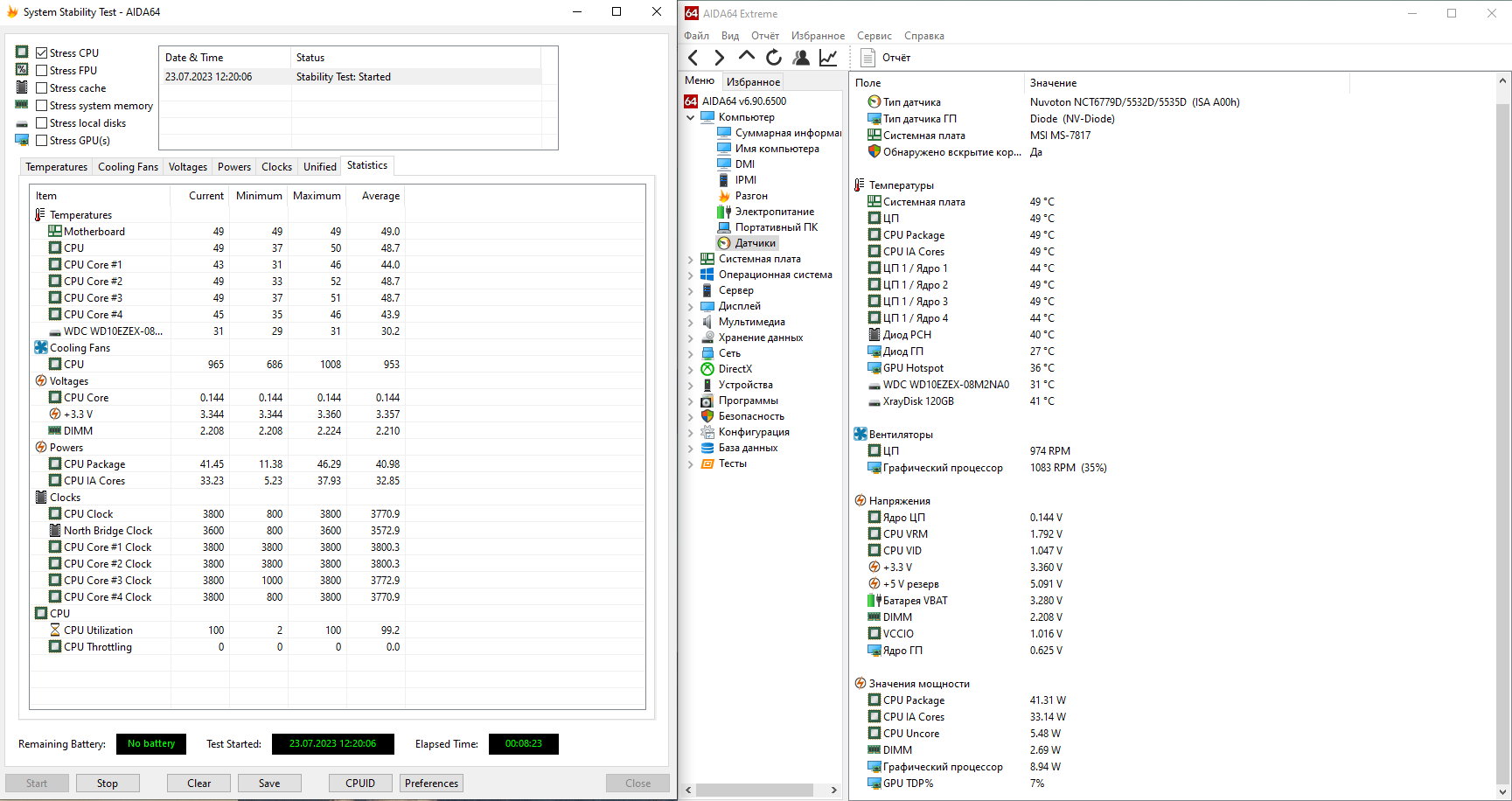The height and width of the screenshot is (801, 1512).
Task: Click the Электропитание power icon
Action: click(724, 212)
